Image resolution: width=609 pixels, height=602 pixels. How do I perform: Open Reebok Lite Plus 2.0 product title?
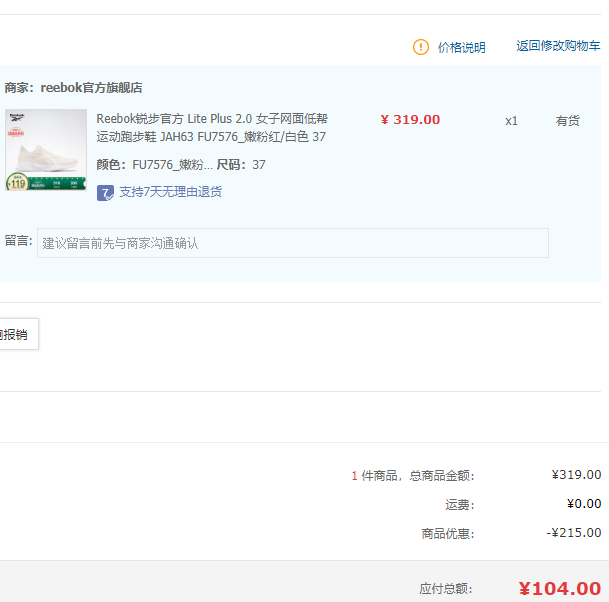[x=212, y=127]
